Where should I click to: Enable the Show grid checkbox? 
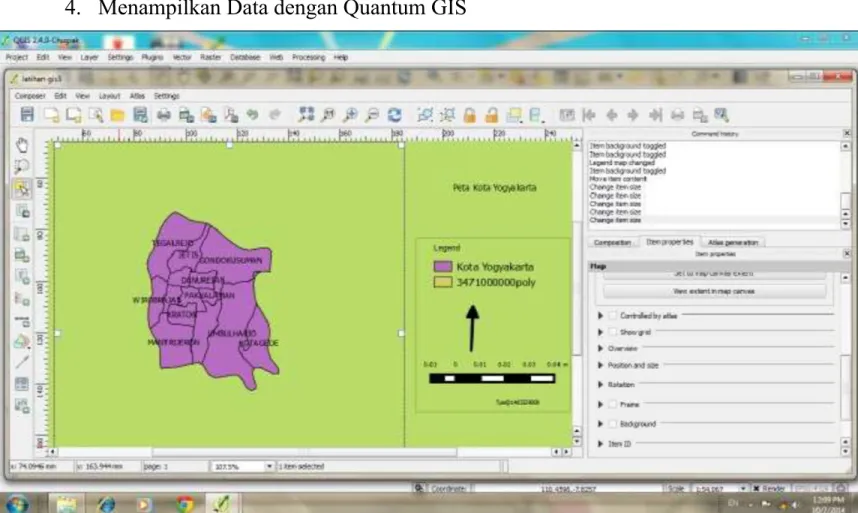point(613,332)
